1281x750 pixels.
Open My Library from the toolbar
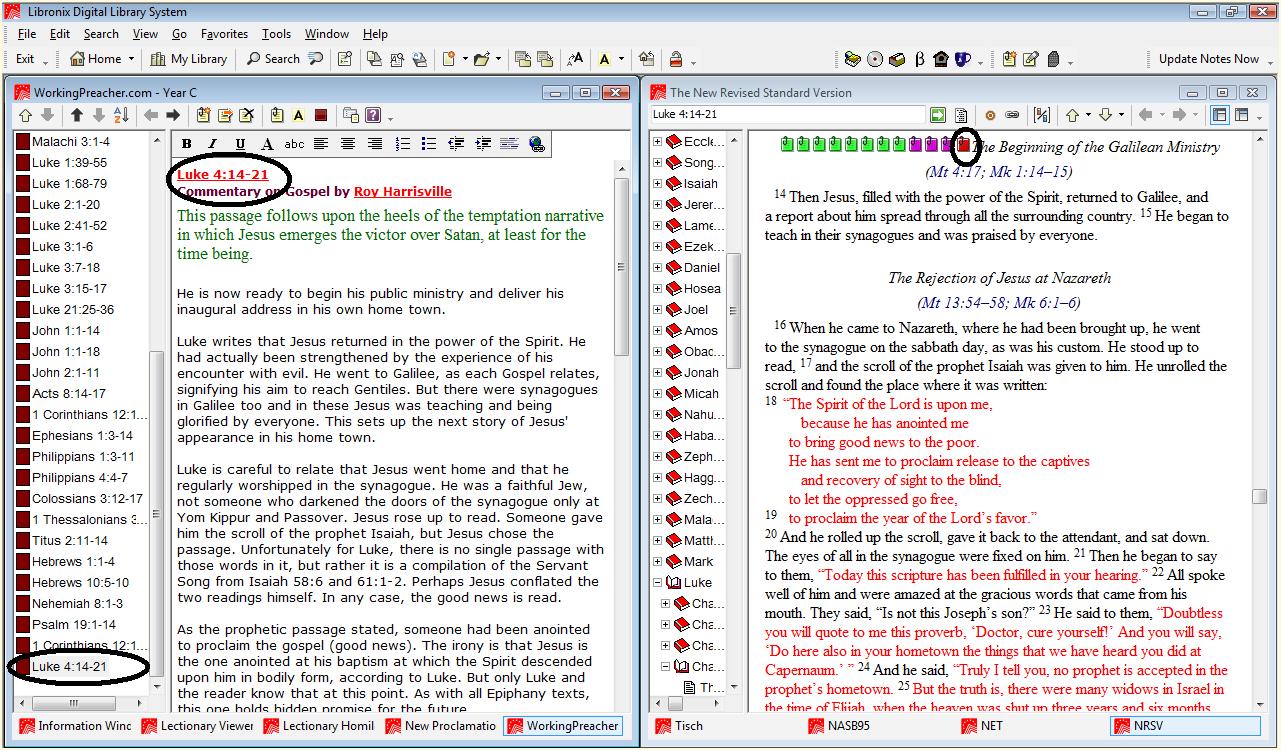click(188, 59)
